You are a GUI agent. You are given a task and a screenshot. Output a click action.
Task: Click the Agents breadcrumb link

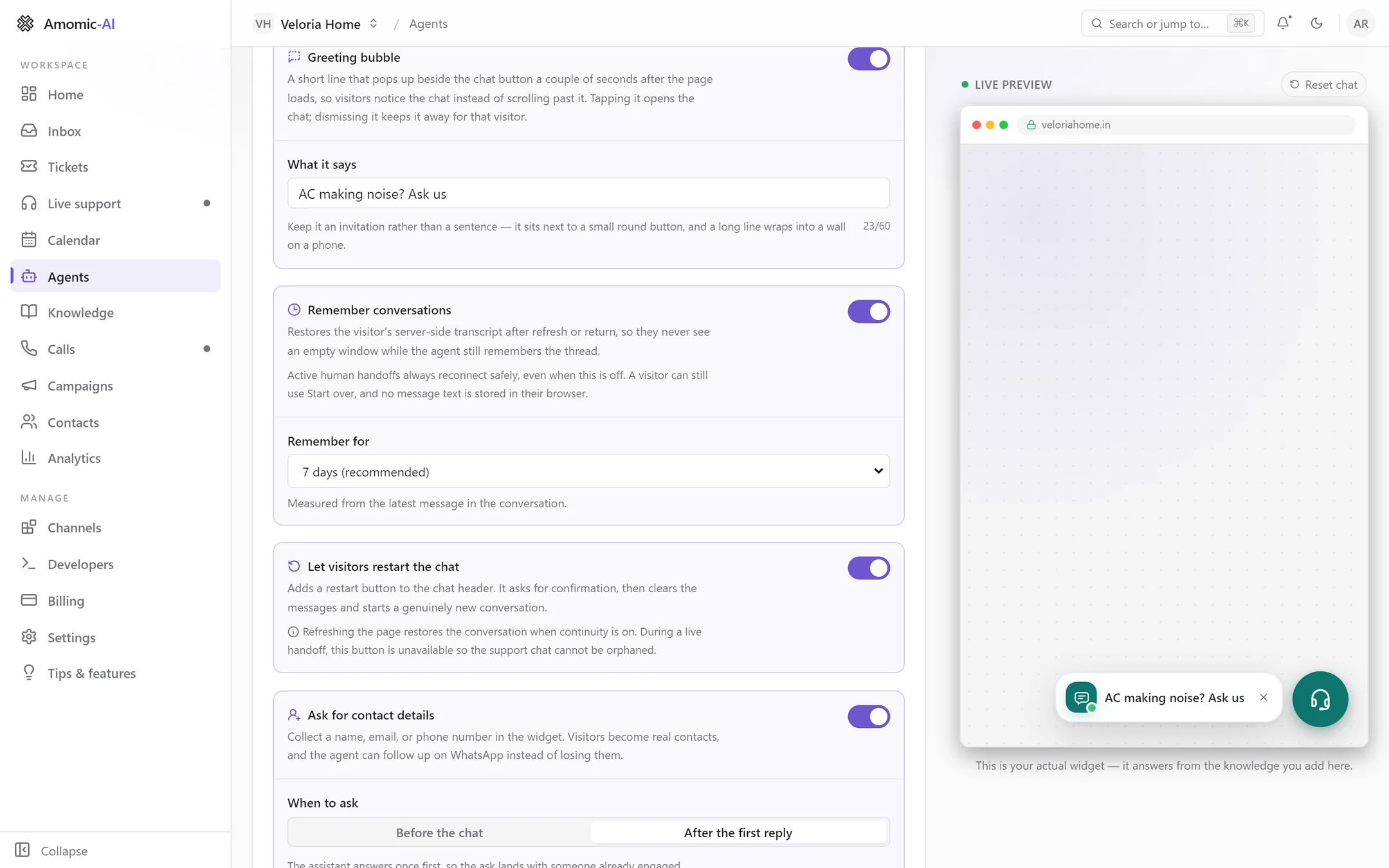[x=428, y=24]
